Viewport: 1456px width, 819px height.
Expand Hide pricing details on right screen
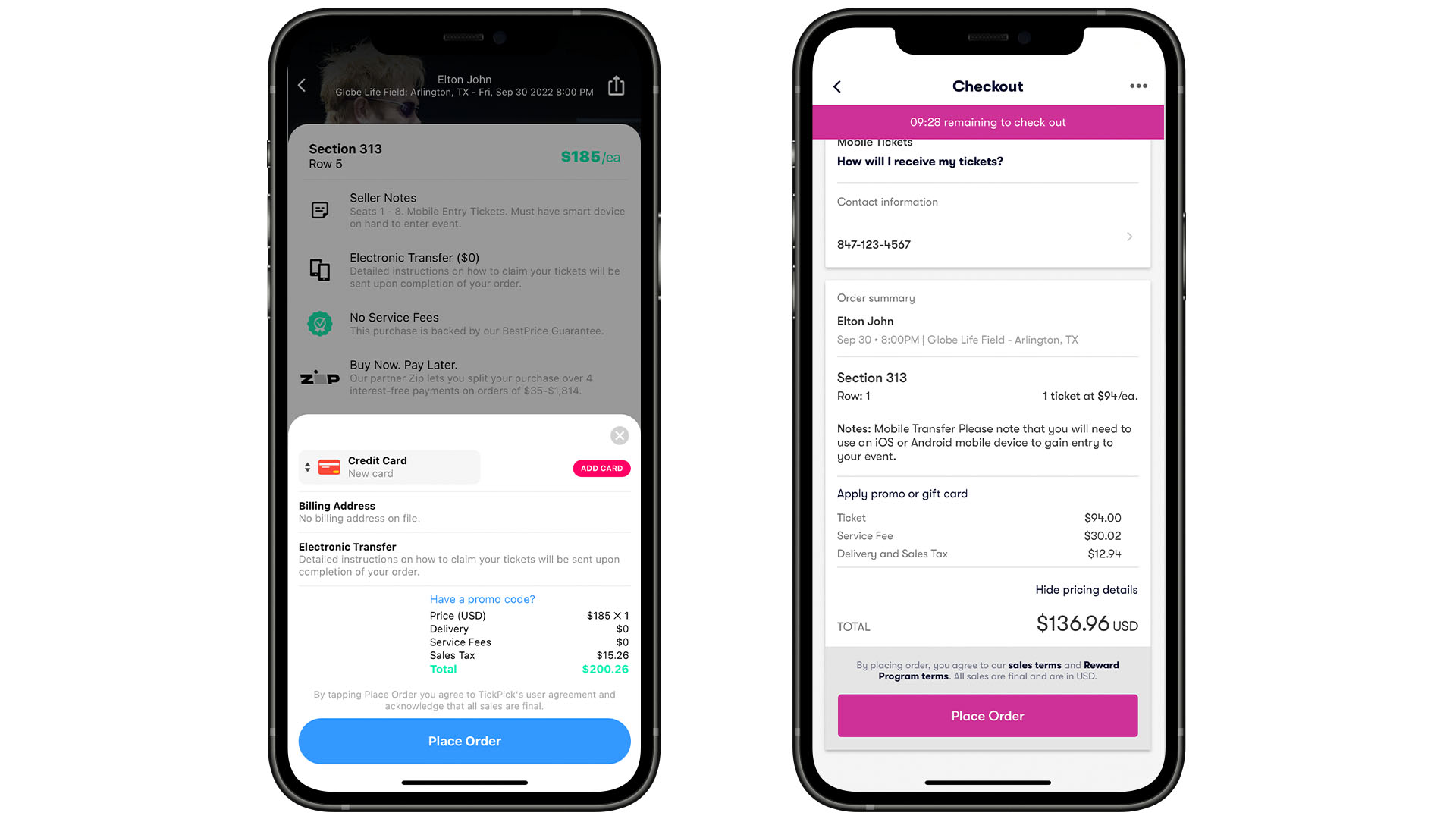pyautogui.click(x=1085, y=589)
